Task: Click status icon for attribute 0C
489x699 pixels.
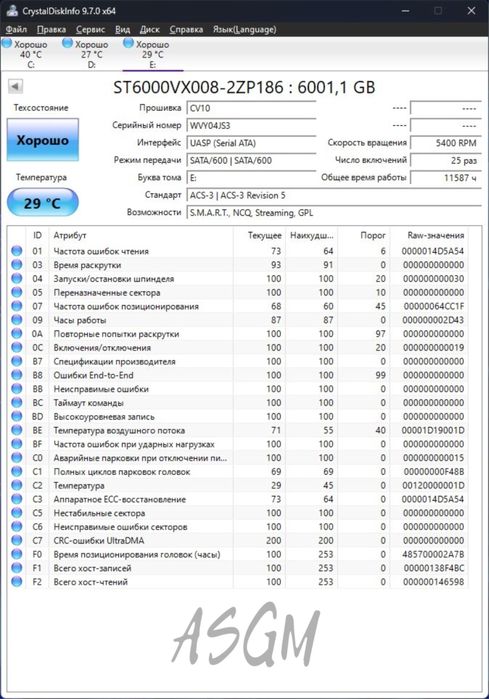Action: (16, 348)
